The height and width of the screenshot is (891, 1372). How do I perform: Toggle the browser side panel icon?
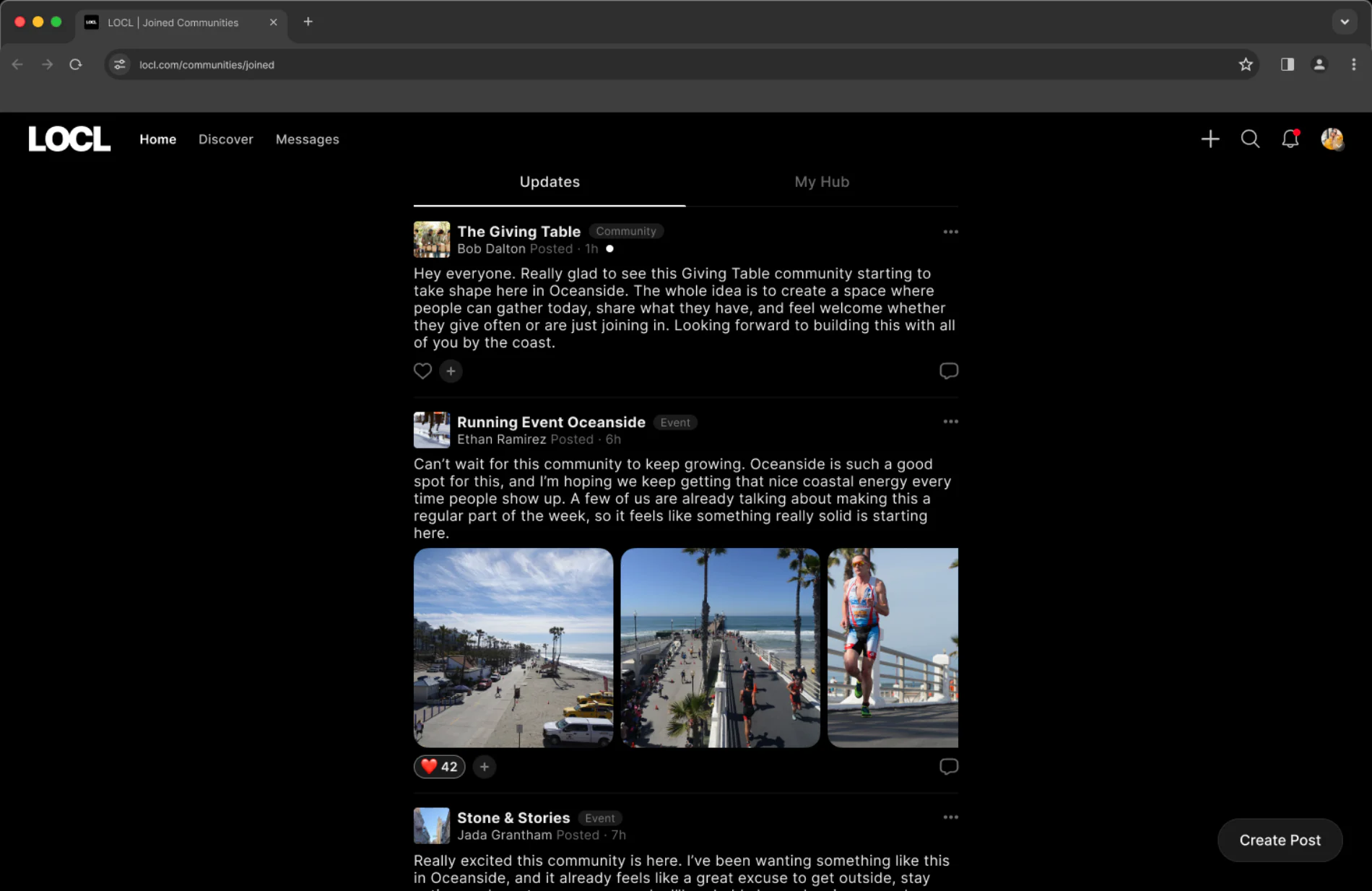[x=1288, y=64]
